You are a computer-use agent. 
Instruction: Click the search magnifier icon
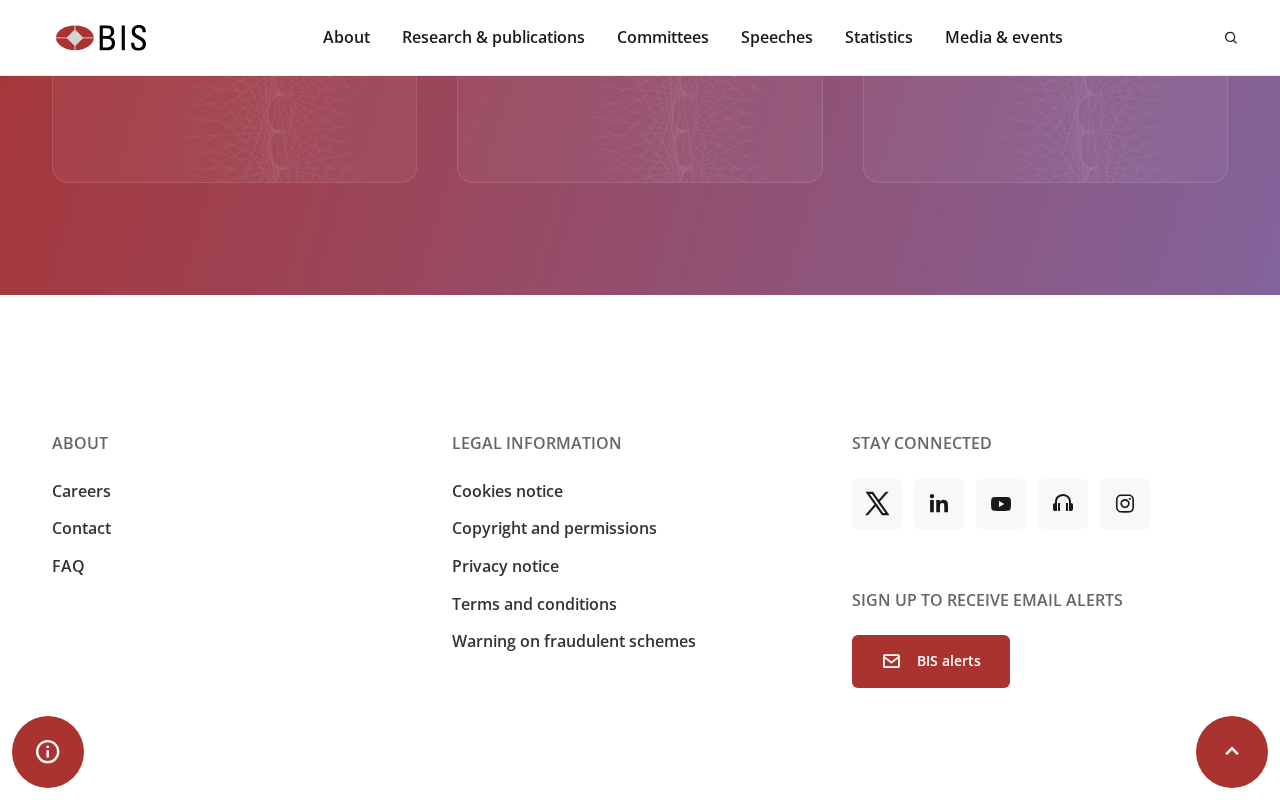[x=1231, y=38]
